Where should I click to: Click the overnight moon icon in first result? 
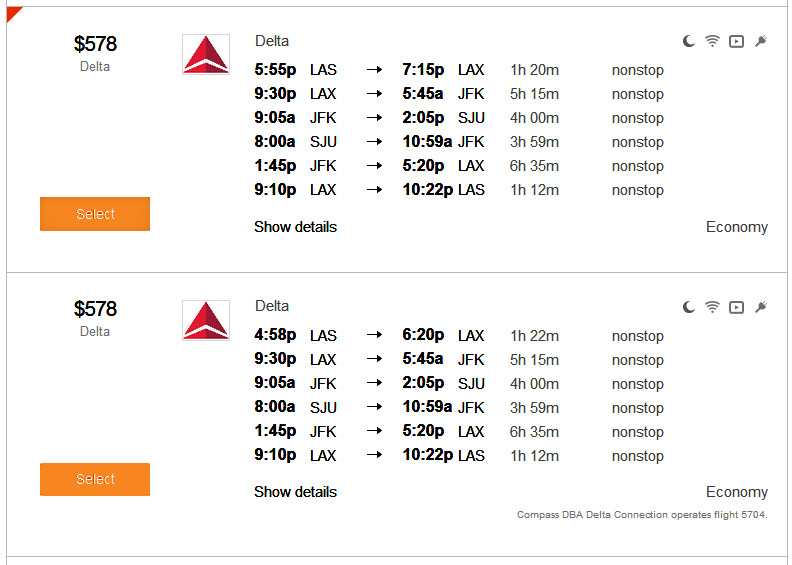[x=689, y=42]
